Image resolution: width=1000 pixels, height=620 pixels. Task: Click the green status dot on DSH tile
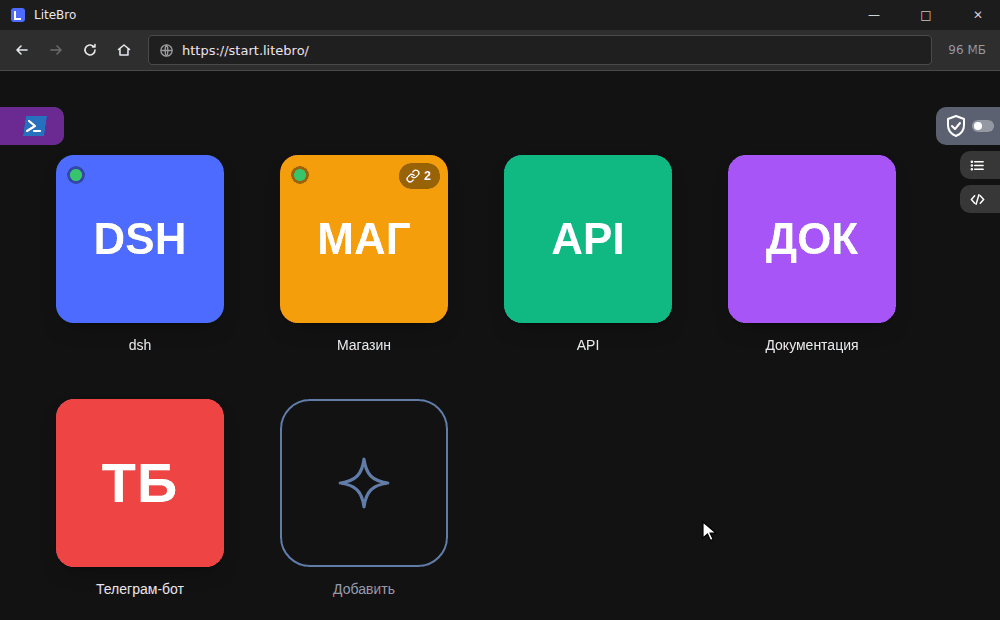click(x=76, y=175)
